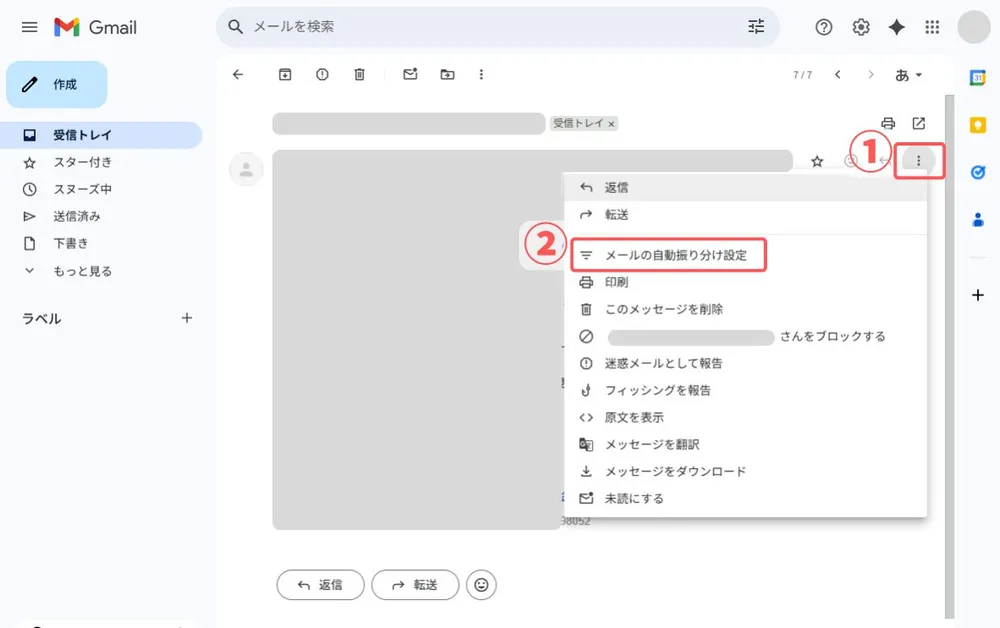Select メッセージを翻訳 menu item
Screen dimensions: 1000x628
[746, 444]
